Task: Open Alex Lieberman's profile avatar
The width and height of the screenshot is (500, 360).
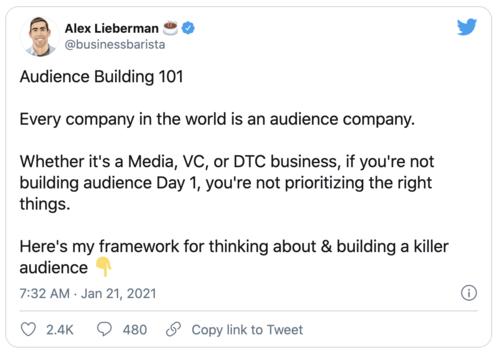Action: tap(40, 36)
